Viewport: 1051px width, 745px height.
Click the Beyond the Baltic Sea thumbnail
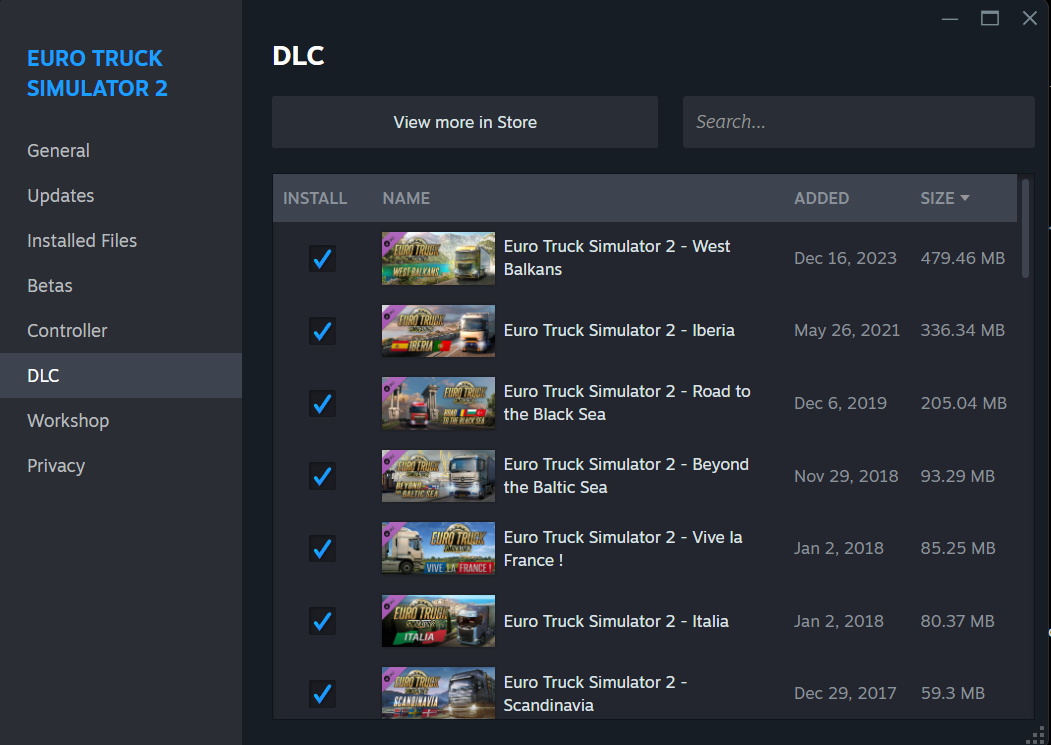pos(438,475)
